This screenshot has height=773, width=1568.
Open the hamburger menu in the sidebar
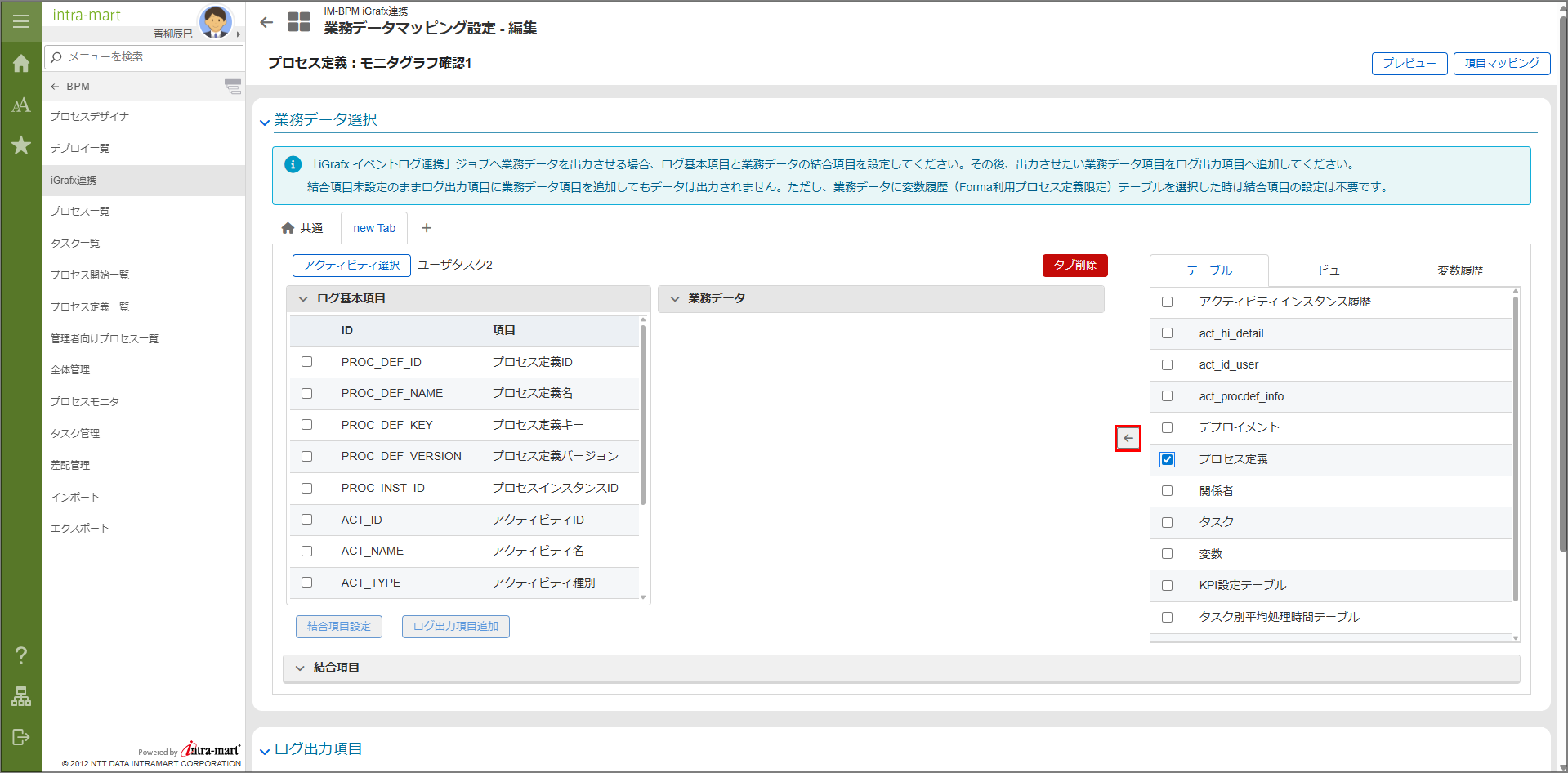click(x=21, y=21)
